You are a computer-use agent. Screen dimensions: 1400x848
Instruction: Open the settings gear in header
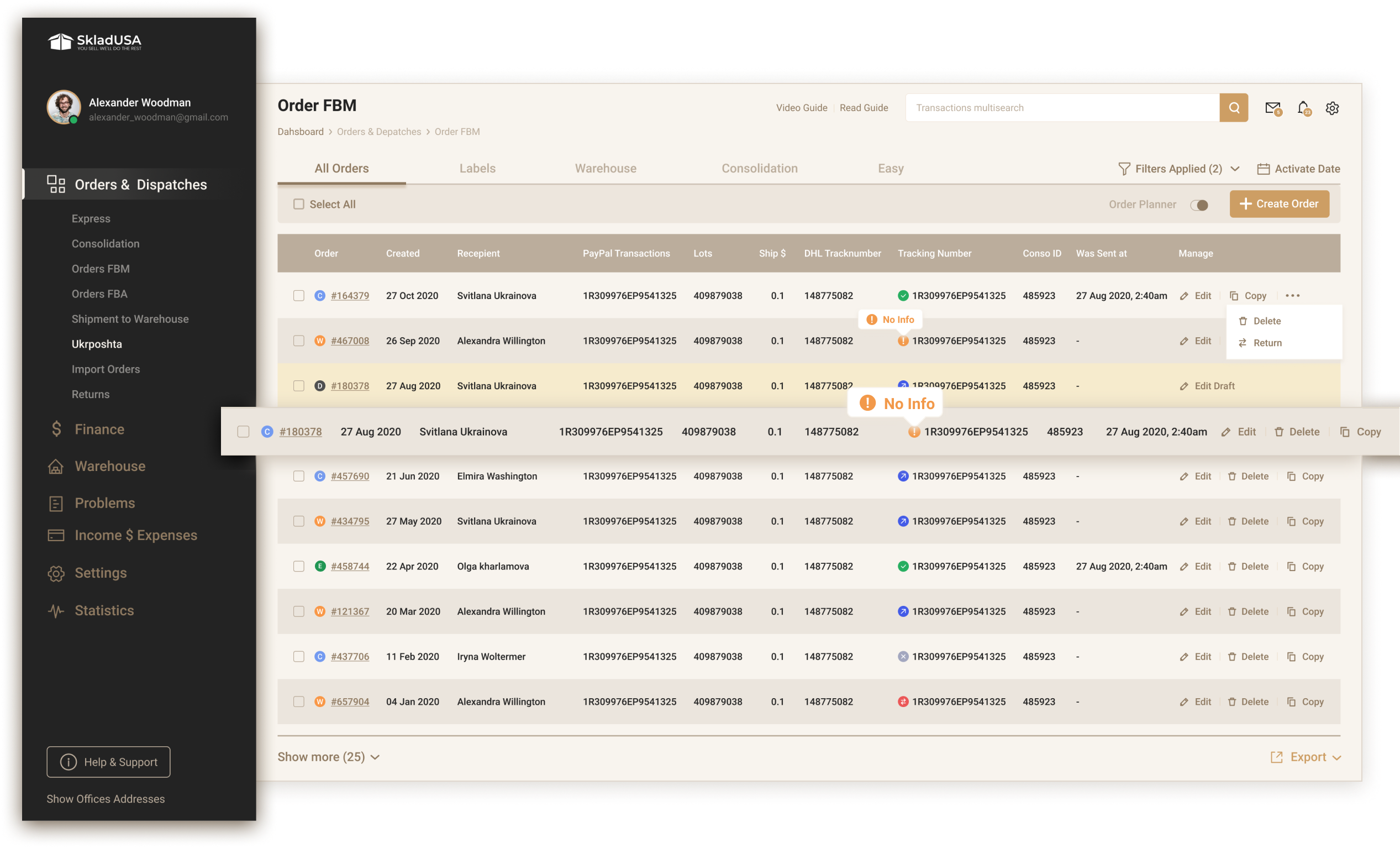click(1332, 108)
